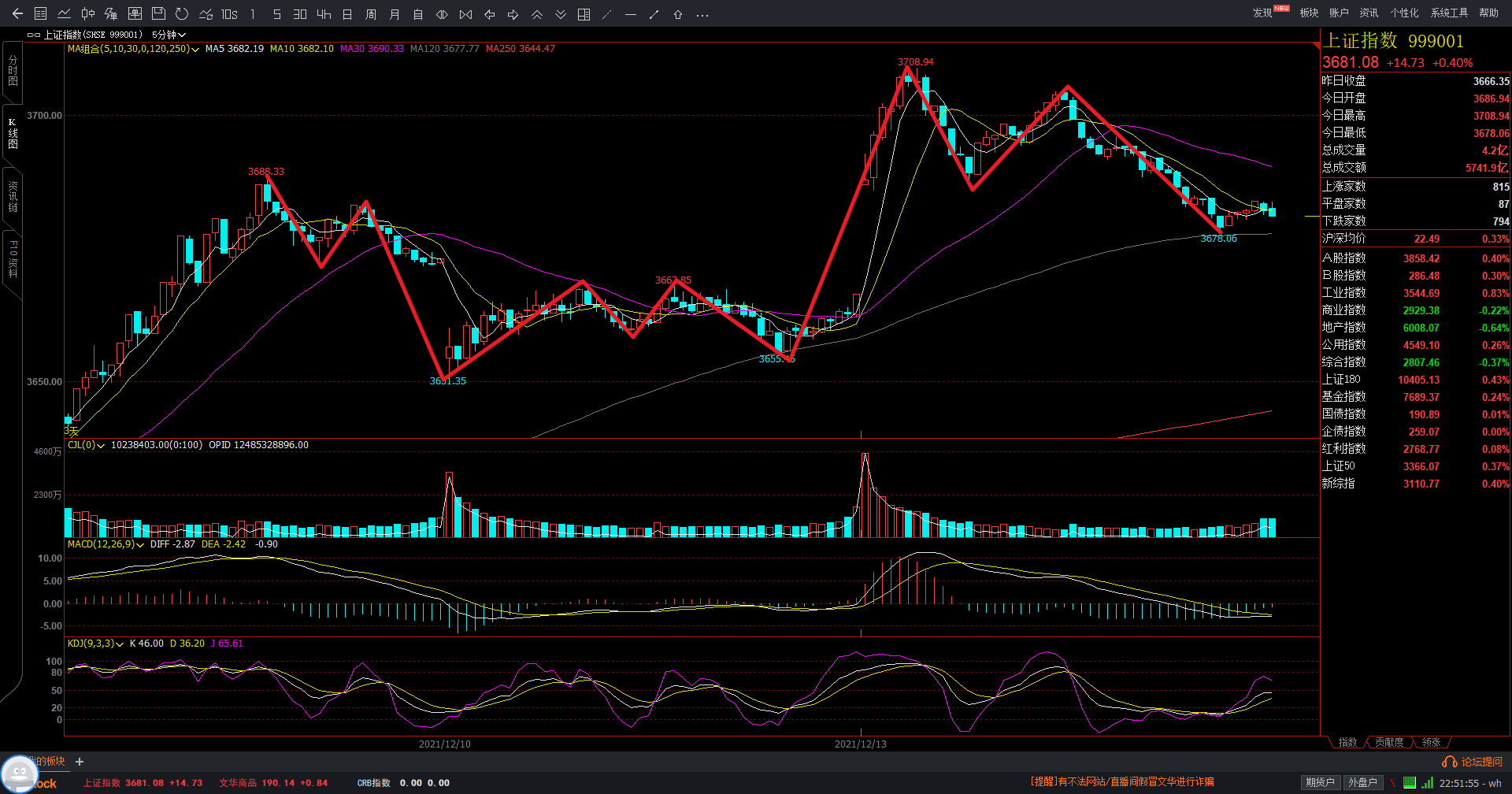1512x794 pixels.
Task: Switch to the 分时图 side tab
Action: (x=13, y=71)
